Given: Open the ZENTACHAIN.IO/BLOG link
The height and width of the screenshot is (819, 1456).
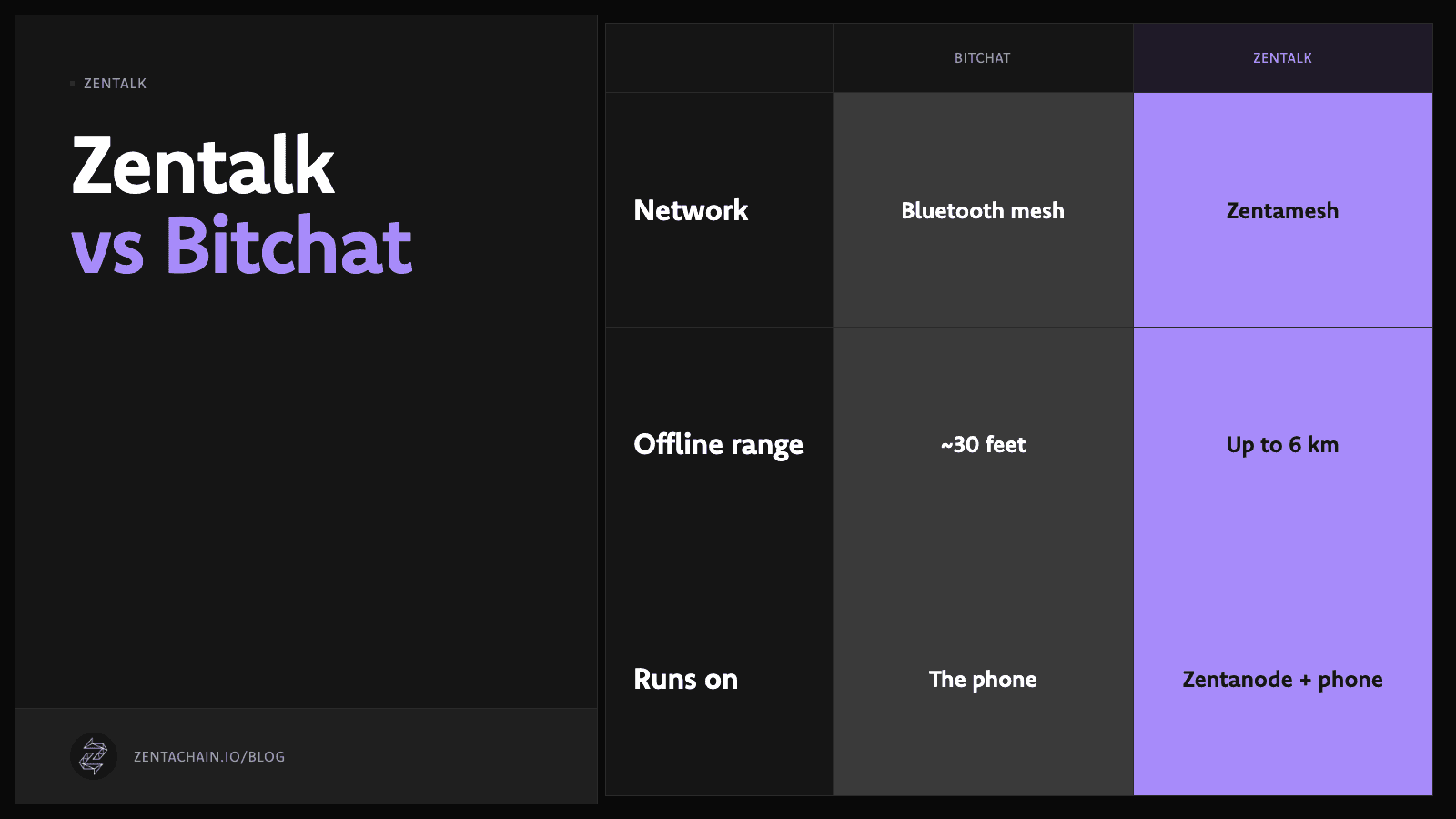Looking at the screenshot, I should pos(209,757).
